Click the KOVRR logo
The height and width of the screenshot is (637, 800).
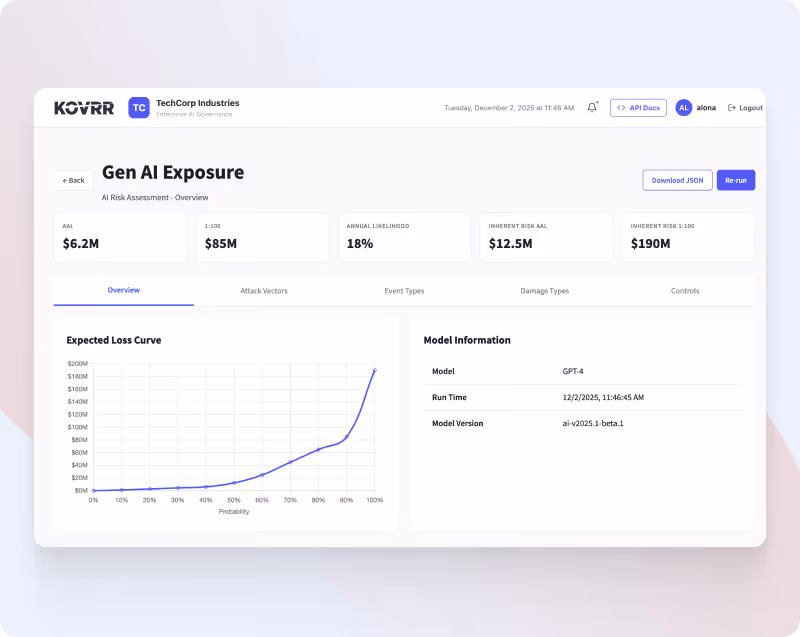pos(84,108)
